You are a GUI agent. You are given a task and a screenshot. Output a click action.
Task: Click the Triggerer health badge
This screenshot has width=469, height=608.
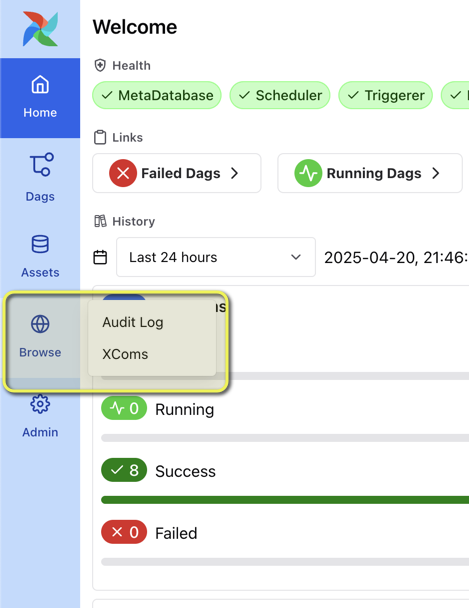pyautogui.click(x=386, y=95)
